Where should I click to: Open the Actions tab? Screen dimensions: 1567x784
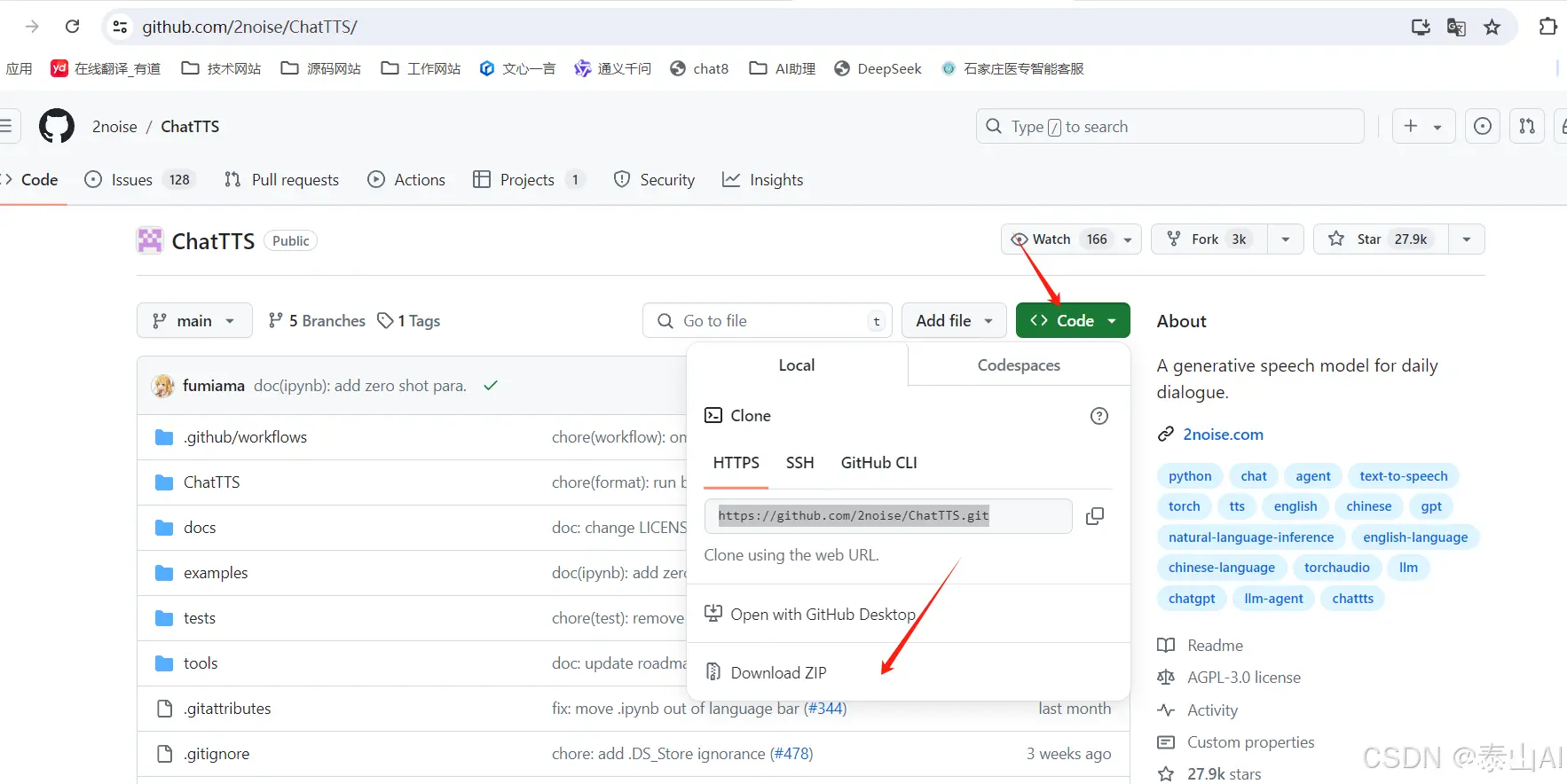(406, 180)
